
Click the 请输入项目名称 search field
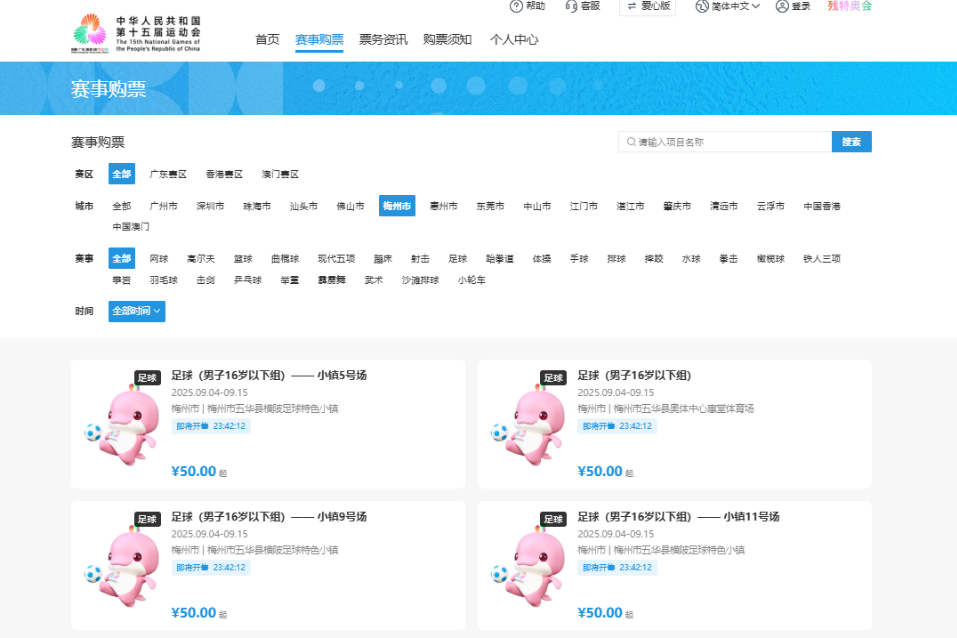pos(730,142)
